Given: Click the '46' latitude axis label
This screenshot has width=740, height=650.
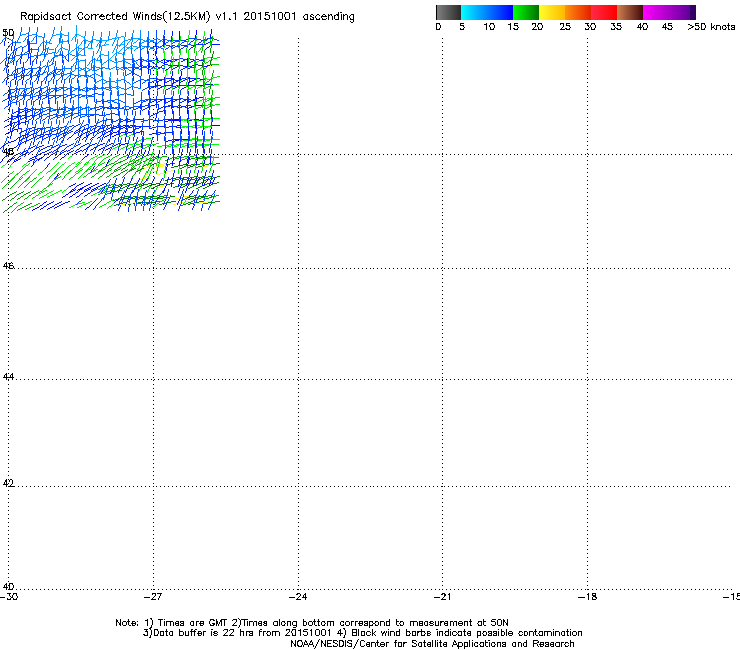Looking at the screenshot, I should [x=8, y=266].
